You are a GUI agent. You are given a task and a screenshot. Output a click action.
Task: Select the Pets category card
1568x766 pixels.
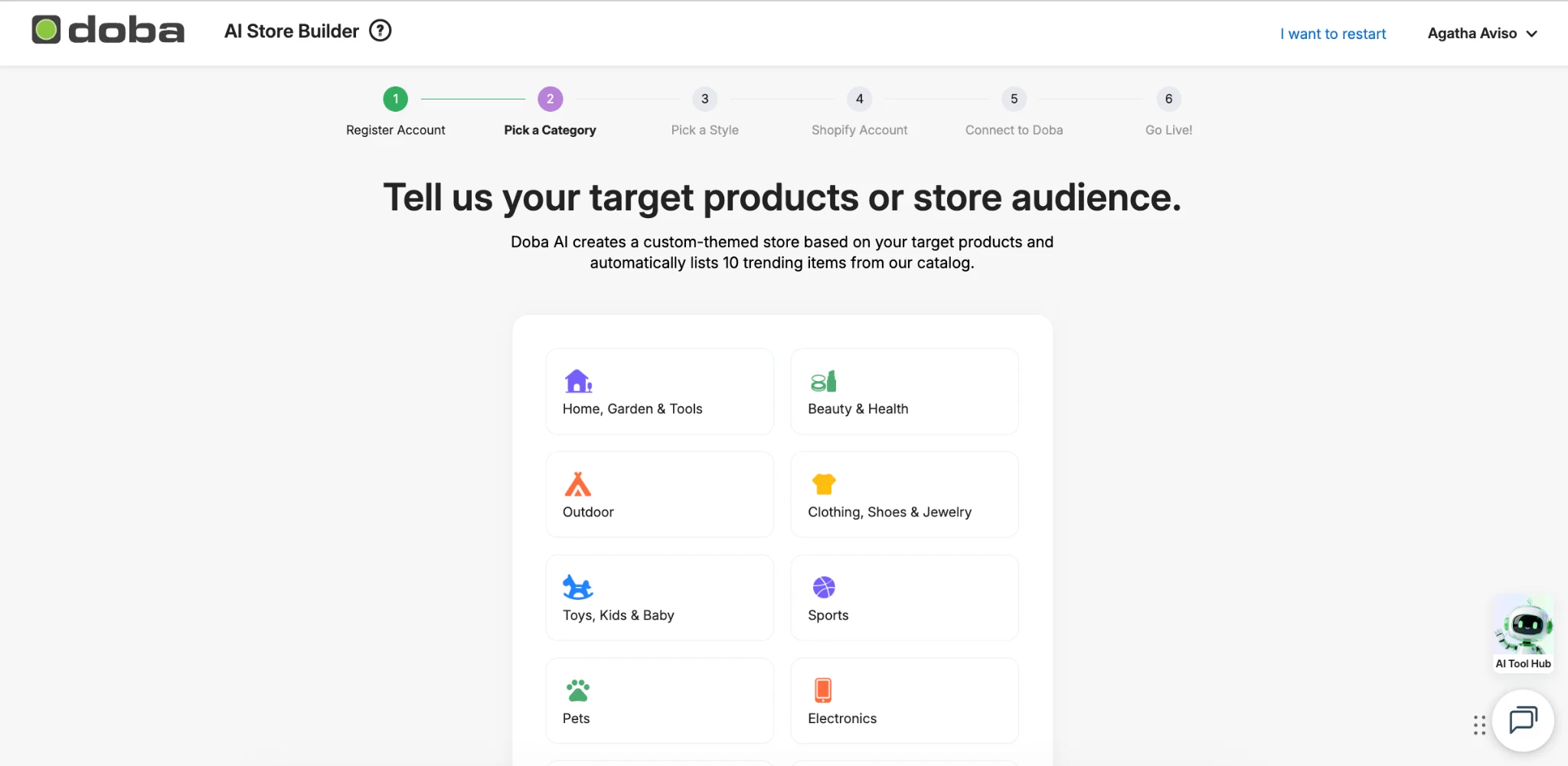(660, 701)
